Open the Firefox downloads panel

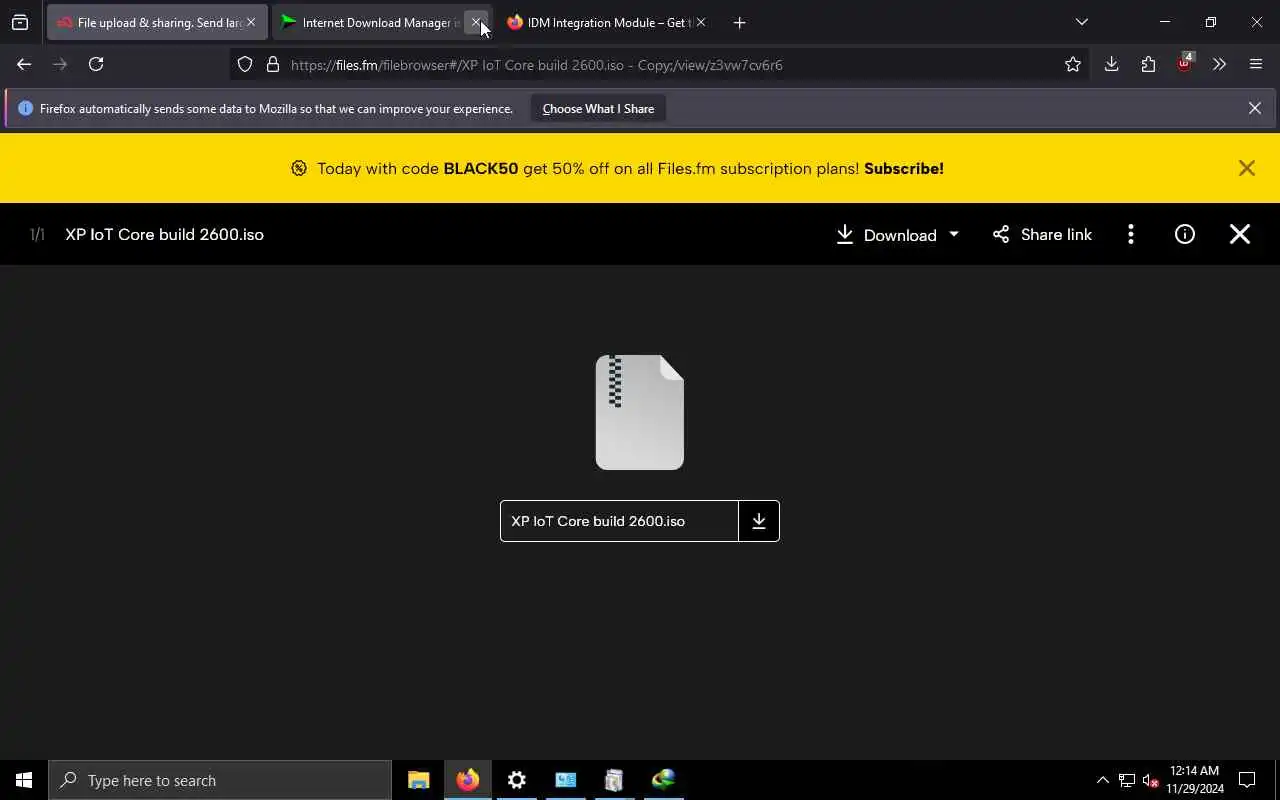(1111, 64)
